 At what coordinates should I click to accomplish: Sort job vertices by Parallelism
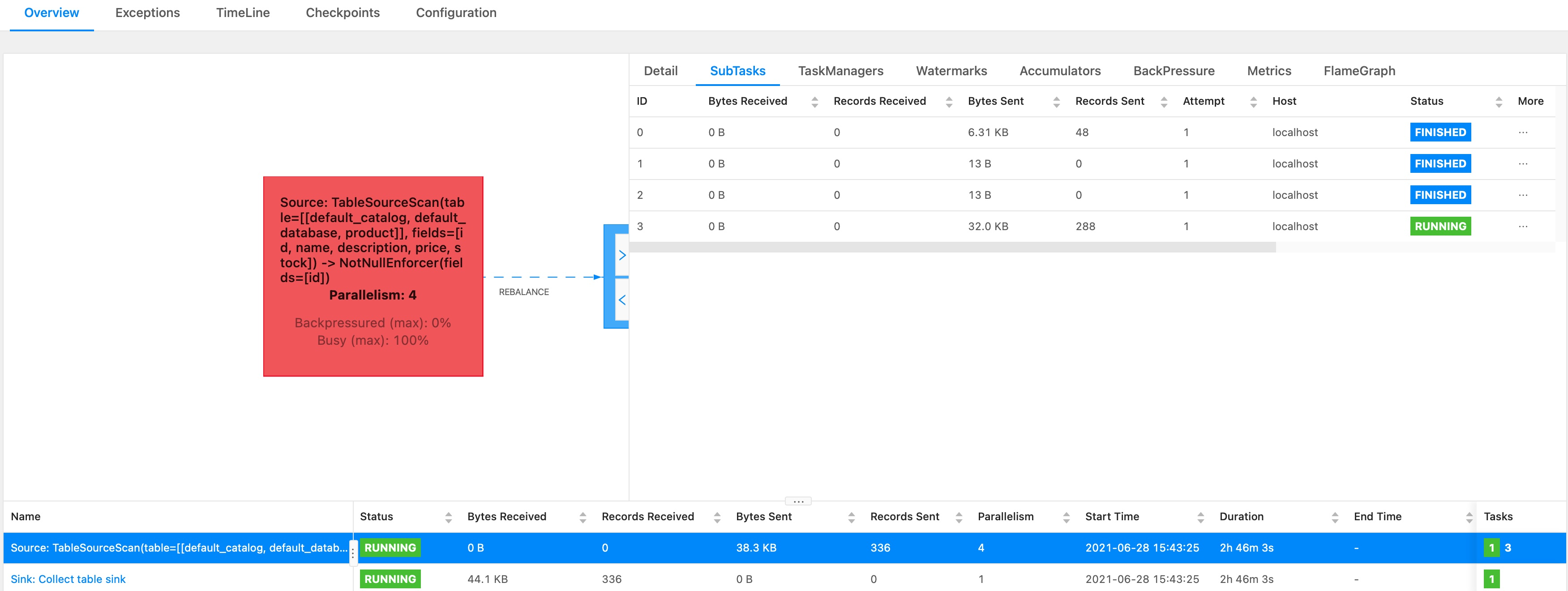click(x=1066, y=517)
